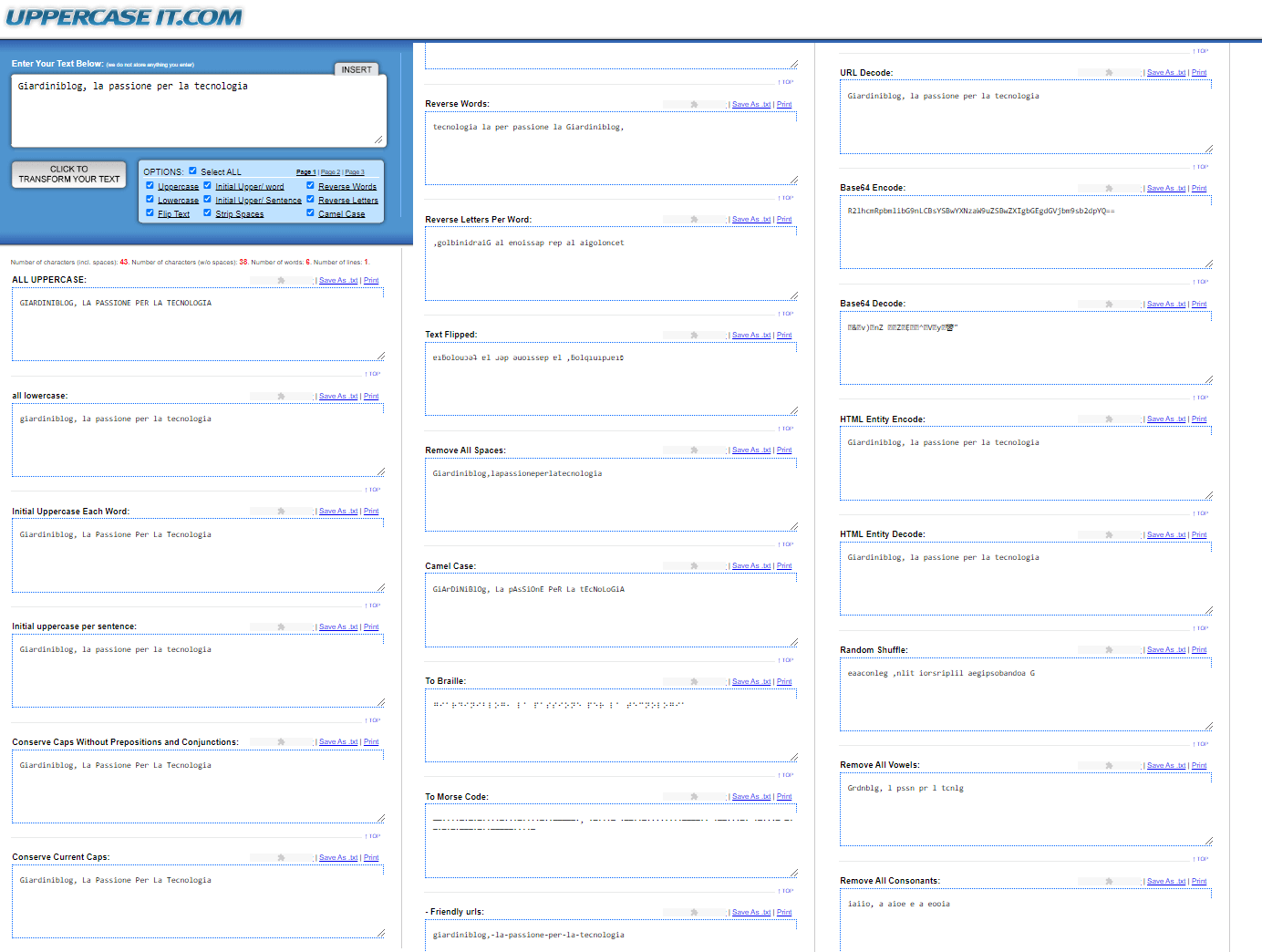The image size is (1262, 952).
Task: Click star icon beside Random Shuffle heading
Action: click(1109, 650)
